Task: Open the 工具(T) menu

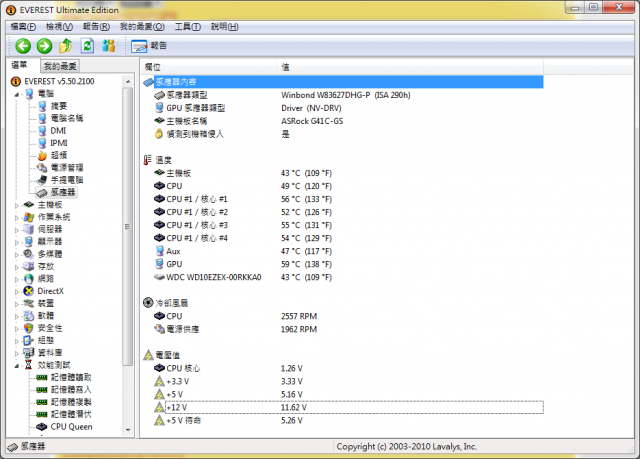Action: [188, 27]
